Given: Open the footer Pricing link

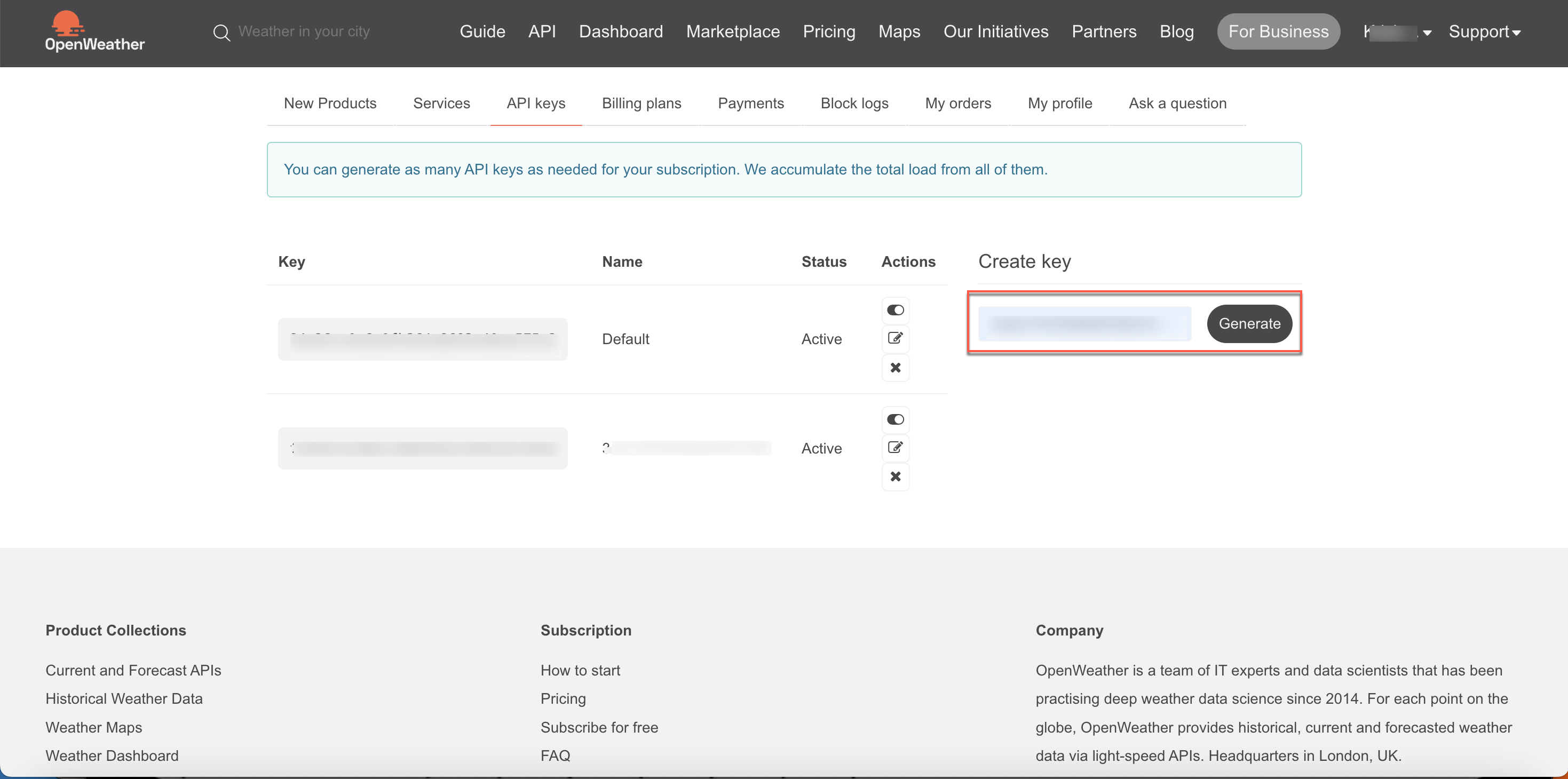Looking at the screenshot, I should 563,698.
